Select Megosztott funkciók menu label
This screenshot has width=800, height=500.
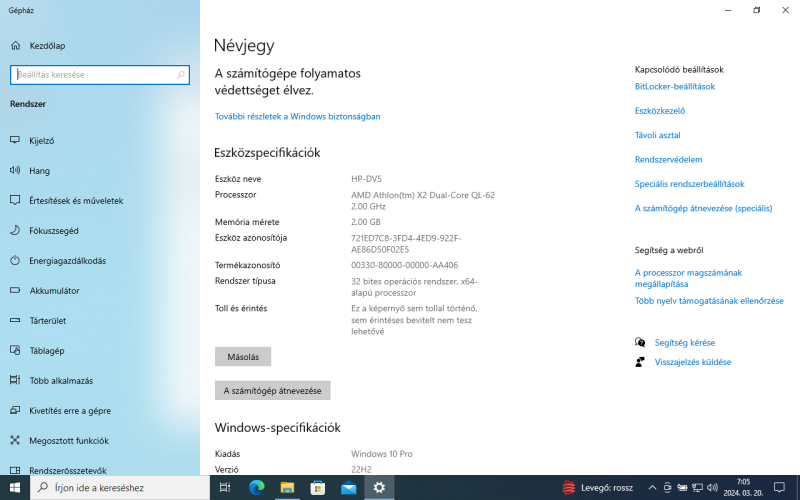pyautogui.click(x=69, y=440)
